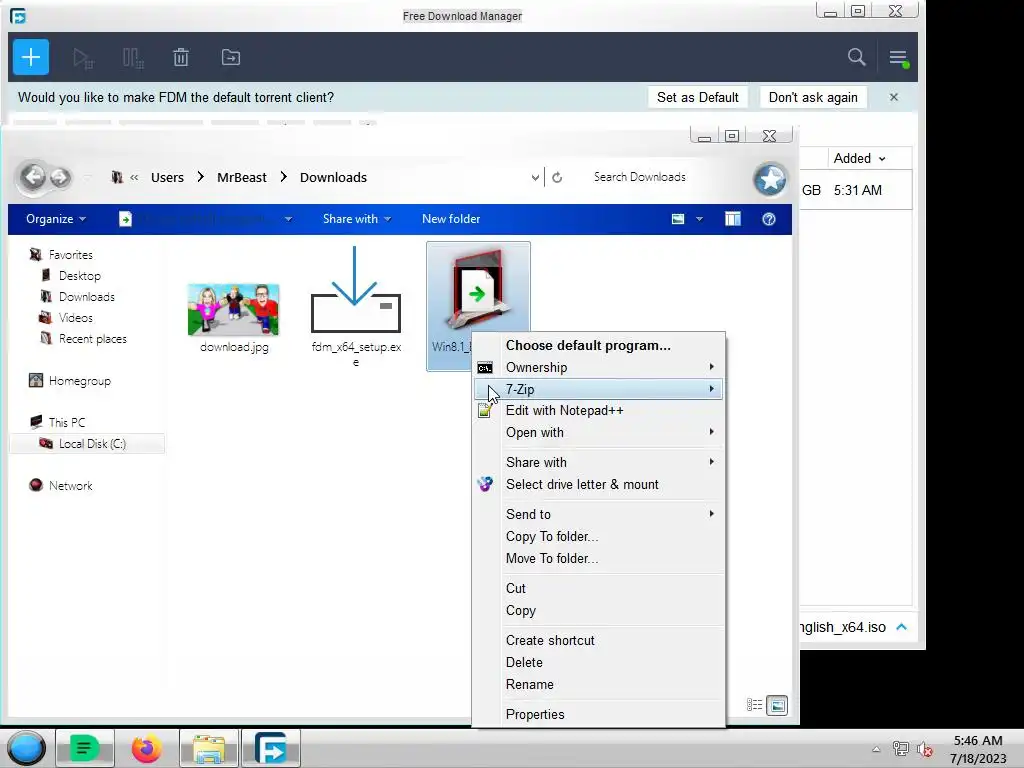Click the change view icon
Viewport: 1024px width, 768px height.
pos(678,219)
